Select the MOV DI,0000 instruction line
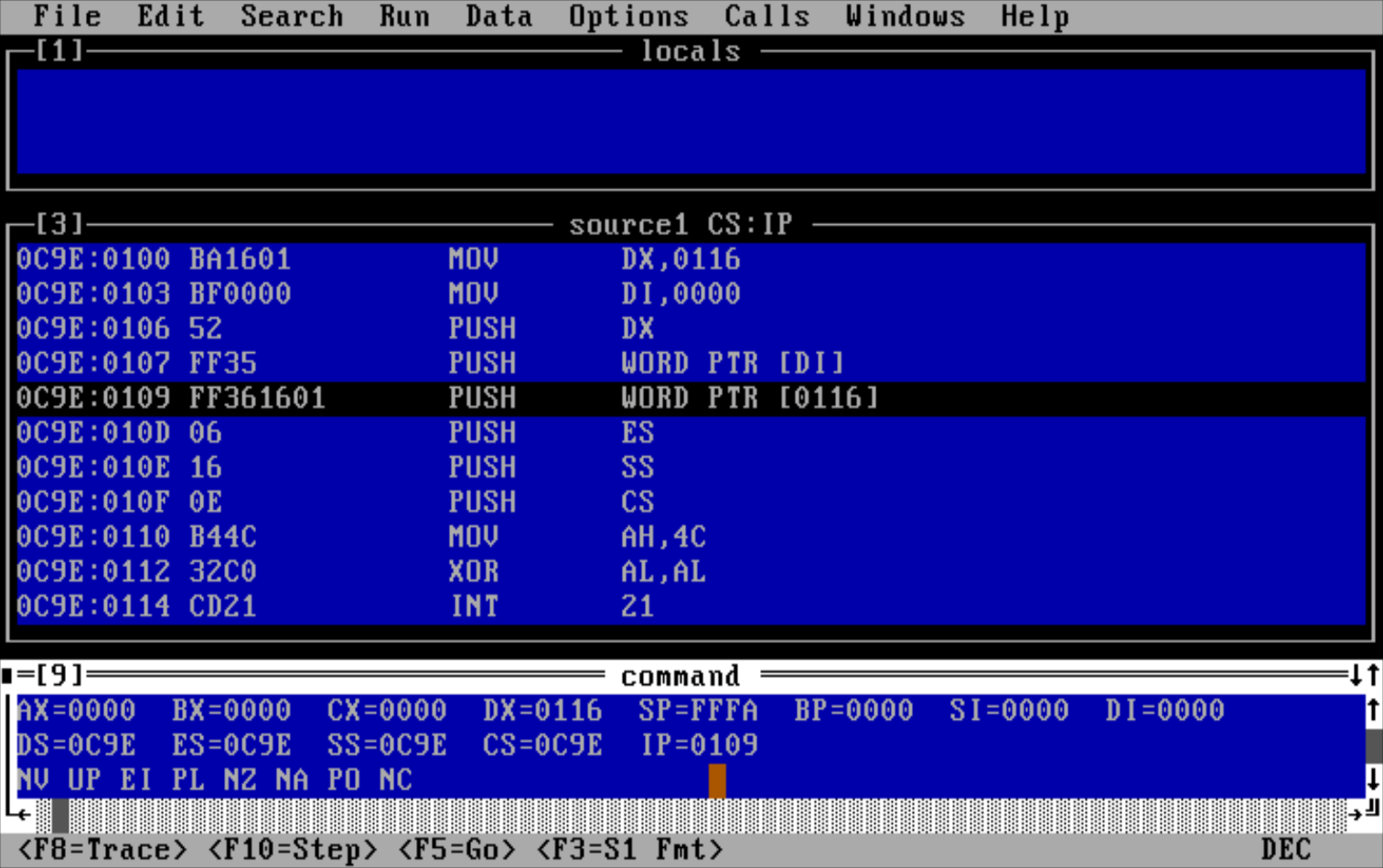Image resolution: width=1383 pixels, height=868 pixels. [x=691, y=294]
